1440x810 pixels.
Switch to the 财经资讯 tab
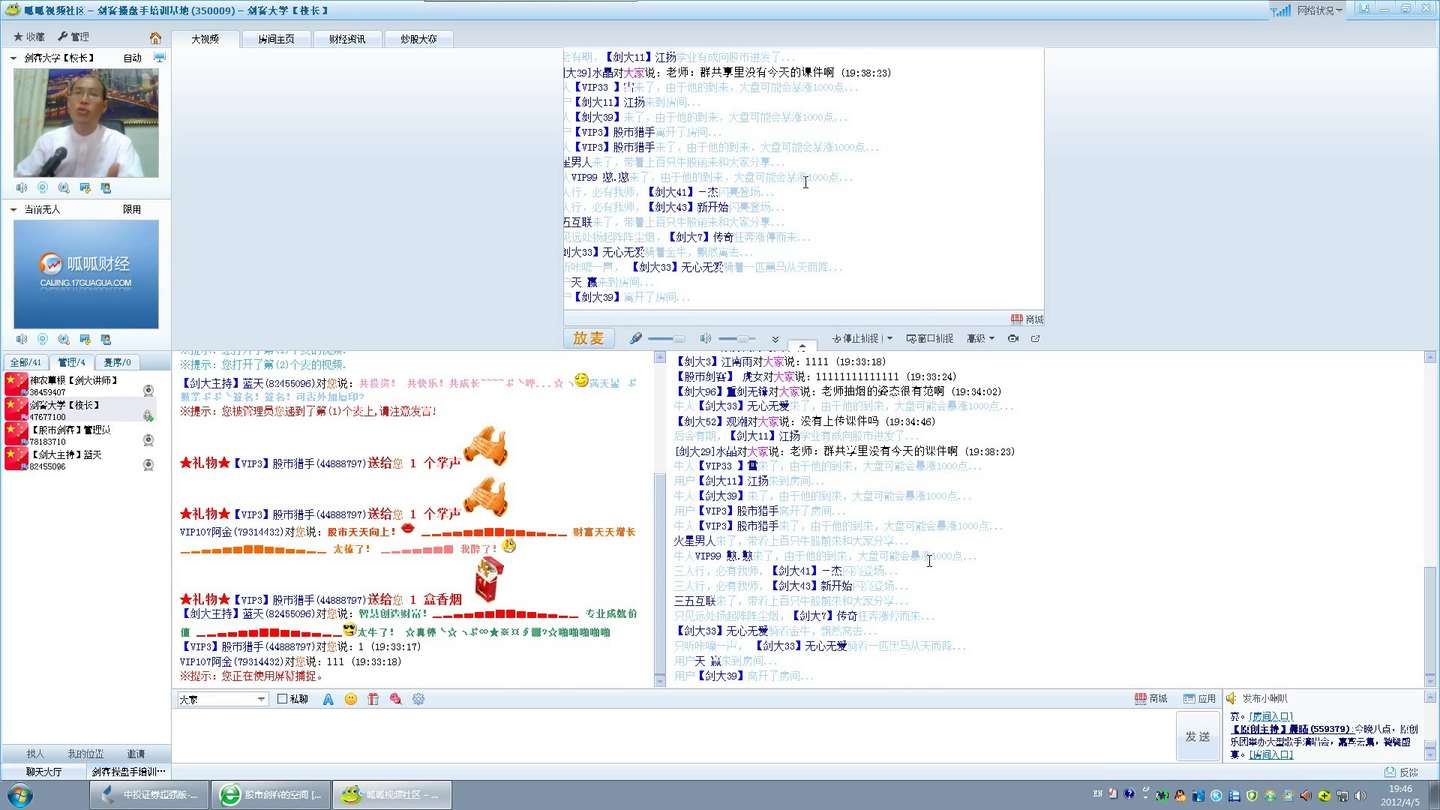(347, 39)
